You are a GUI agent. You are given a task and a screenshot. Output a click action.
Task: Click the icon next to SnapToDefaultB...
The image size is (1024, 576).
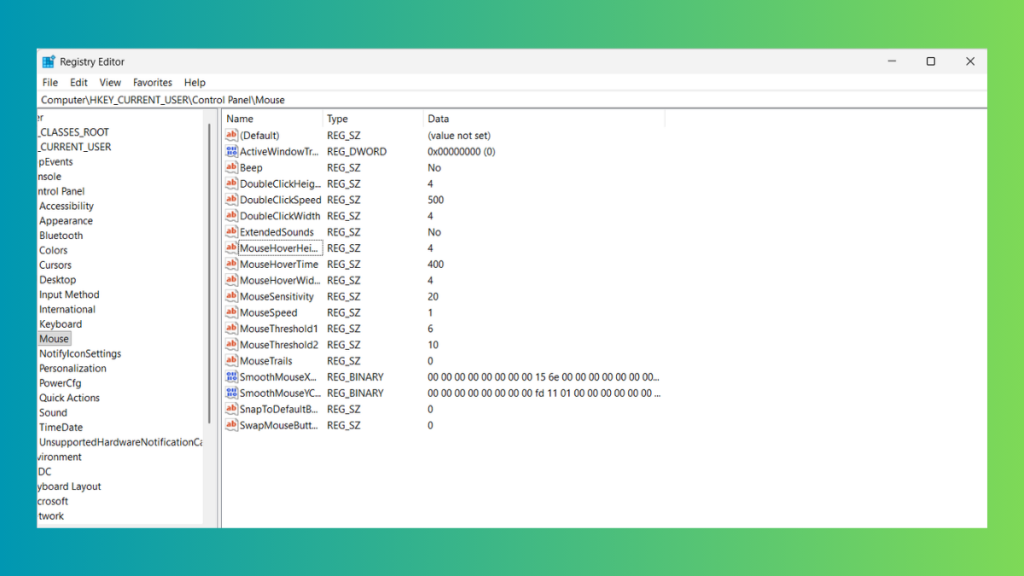pos(231,409)
